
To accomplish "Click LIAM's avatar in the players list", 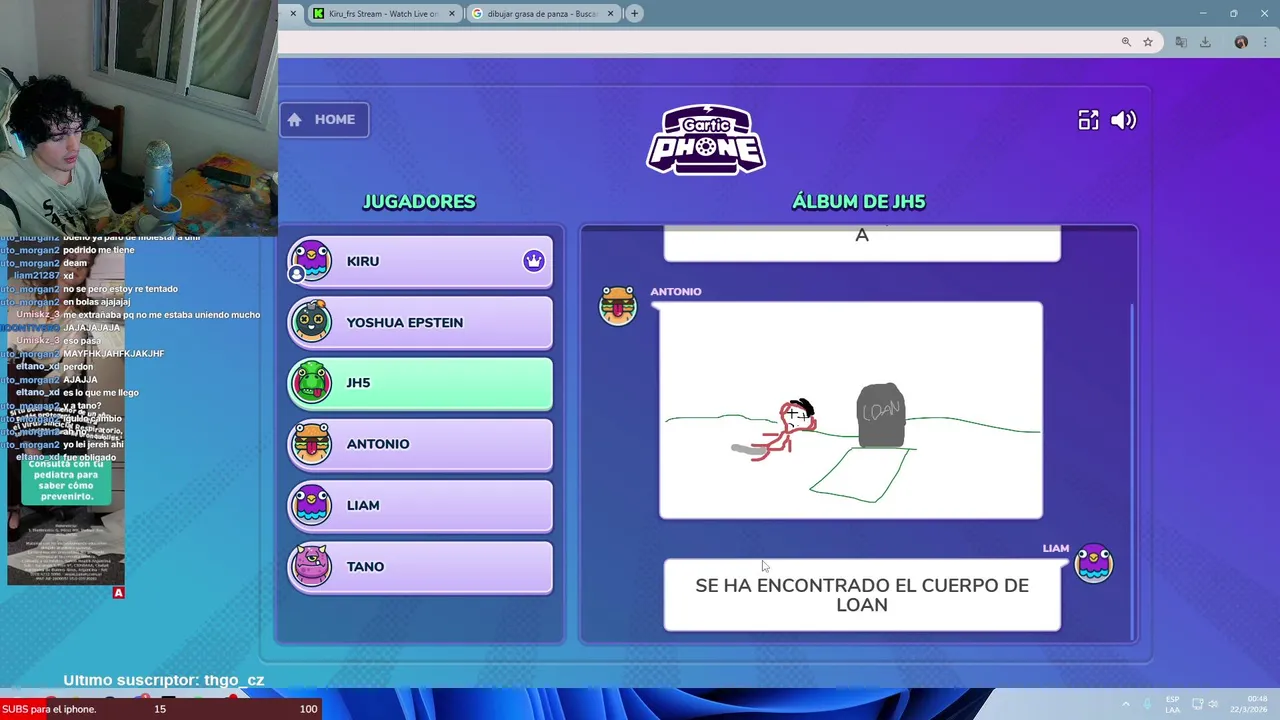I will (x=311, y=504).
